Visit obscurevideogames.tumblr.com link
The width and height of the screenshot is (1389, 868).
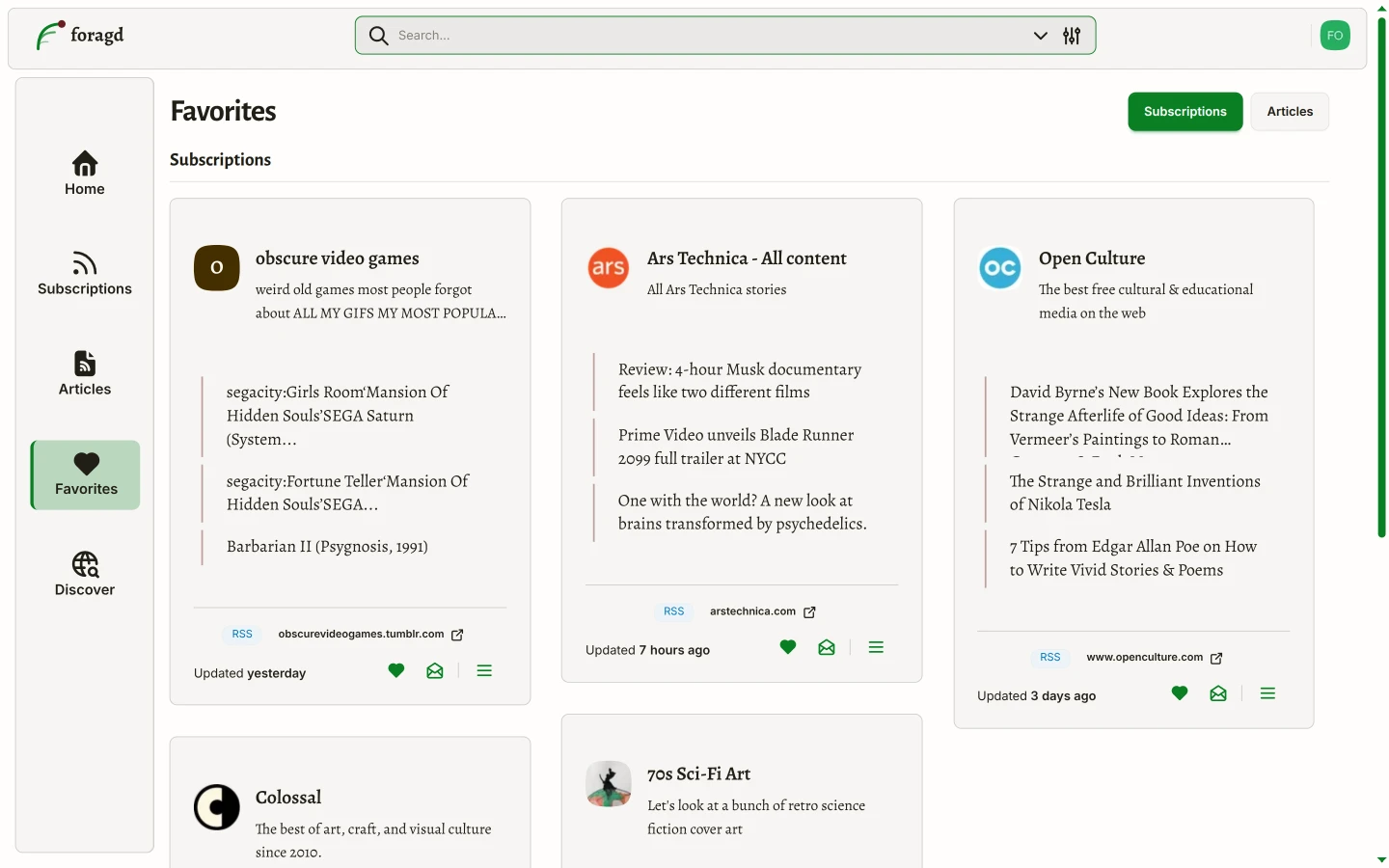361,635
